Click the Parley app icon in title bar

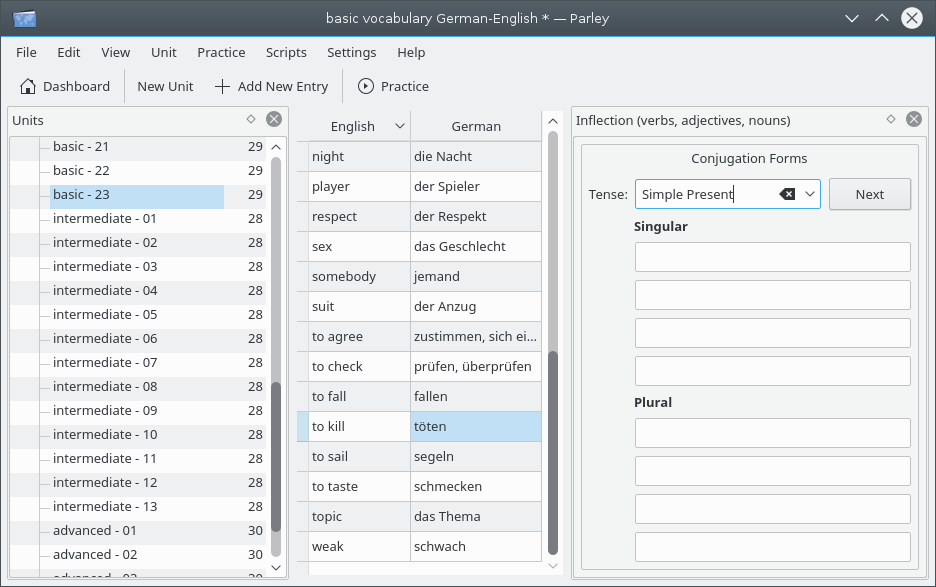pos(26,18)
